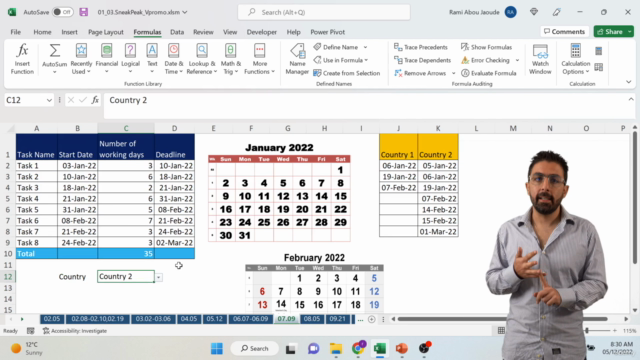This screenshot has width=640, height=360.
Task: Open the Windows Start menu
Action: point(217,348)
